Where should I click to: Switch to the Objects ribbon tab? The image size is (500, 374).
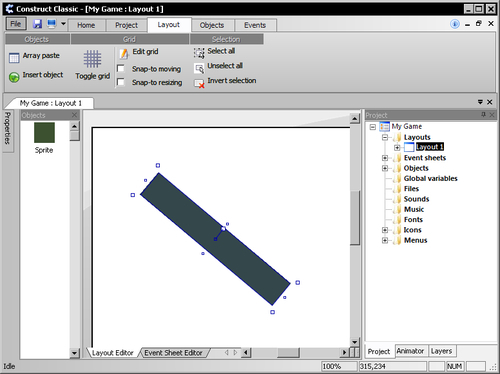212,25
